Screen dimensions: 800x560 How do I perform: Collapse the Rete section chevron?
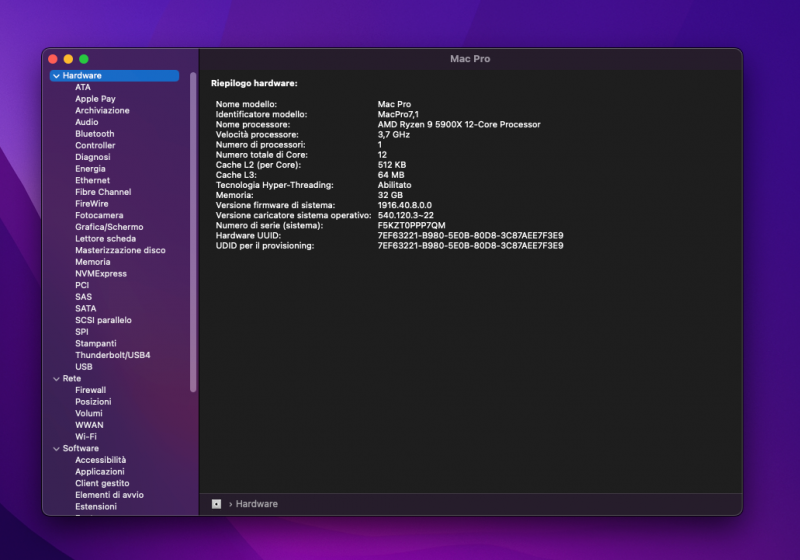[x=54, y=379]
